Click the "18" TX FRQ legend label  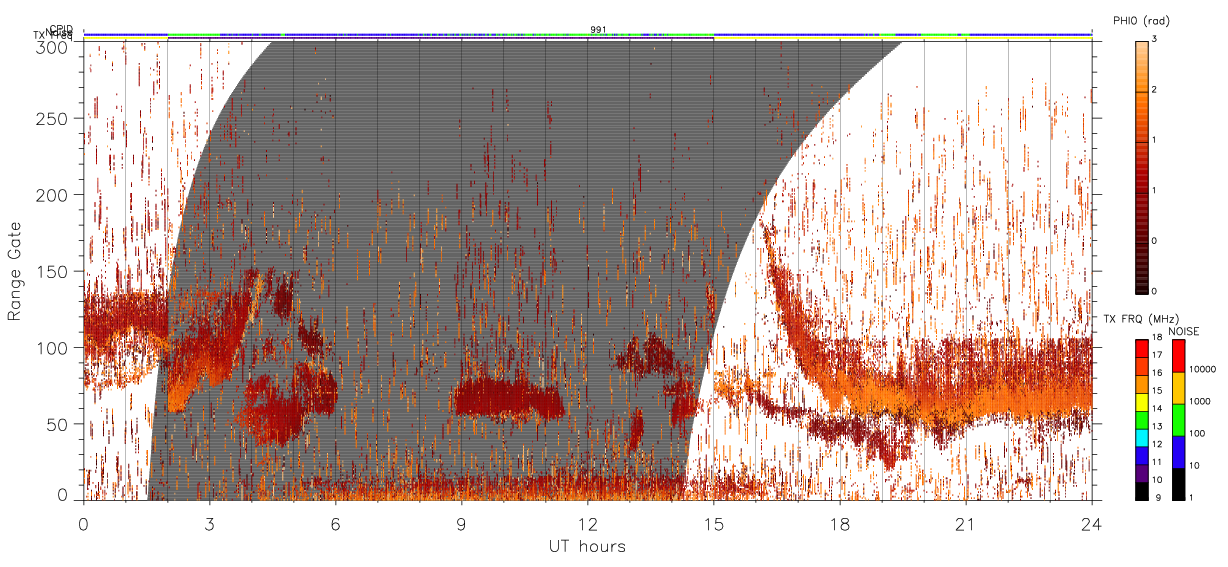click(1157, 337)
